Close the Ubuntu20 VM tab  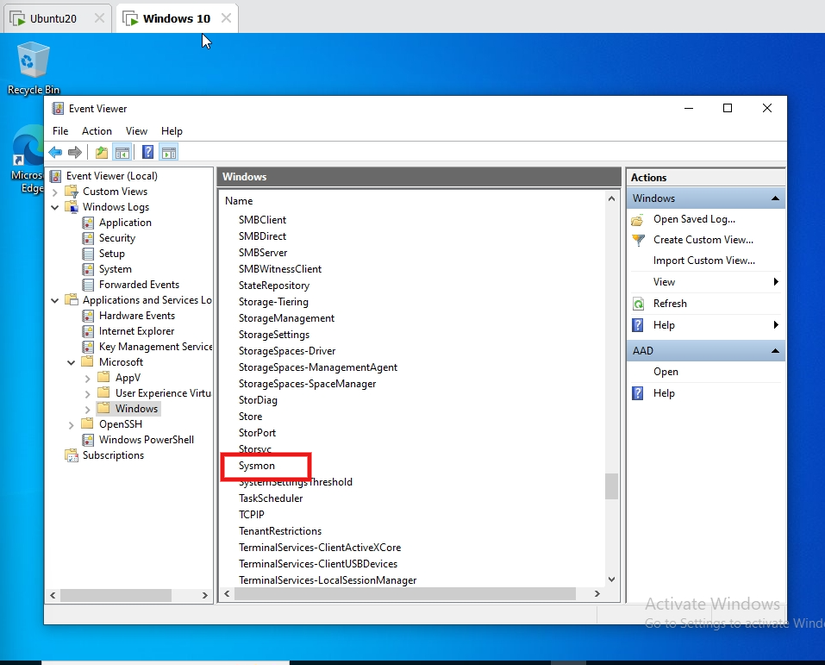[x=99, y=18]
